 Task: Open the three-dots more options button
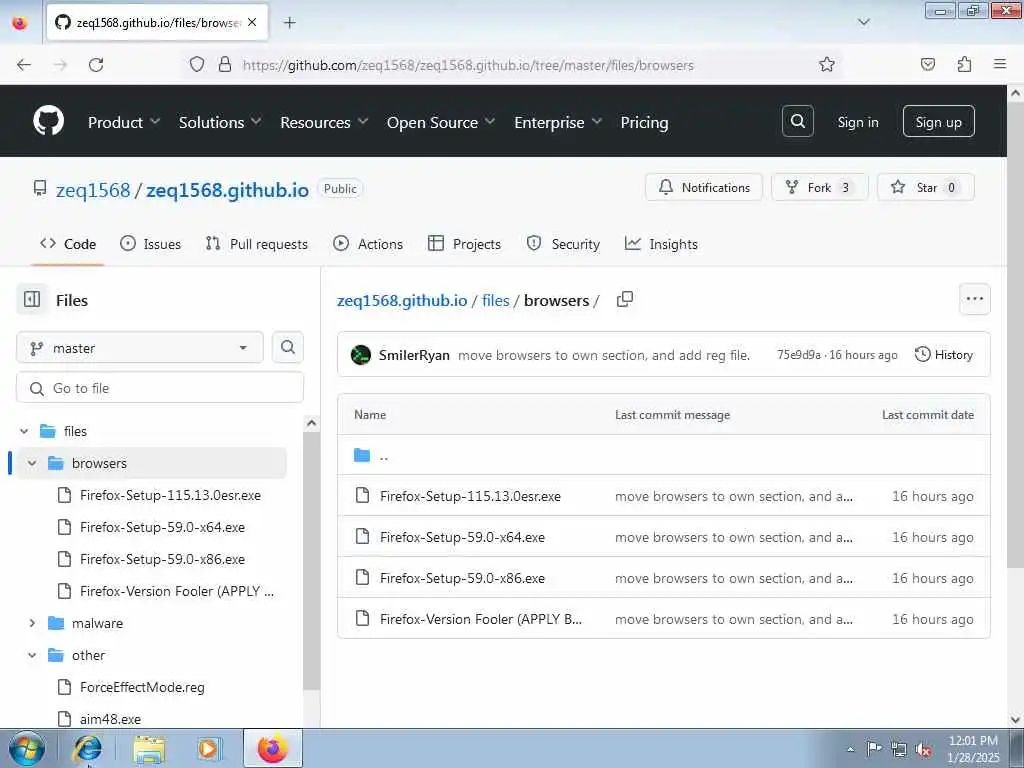tap(974, 299)
